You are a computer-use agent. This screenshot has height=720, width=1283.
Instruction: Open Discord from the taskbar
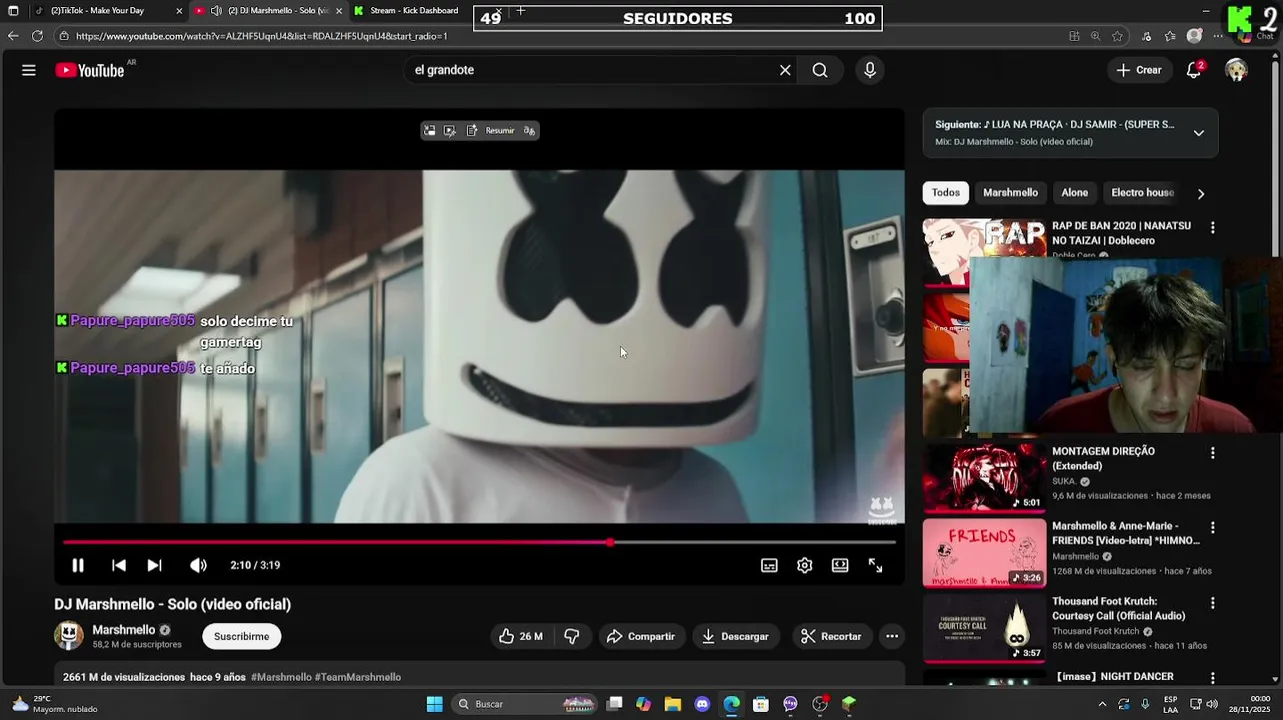(702, 704)
